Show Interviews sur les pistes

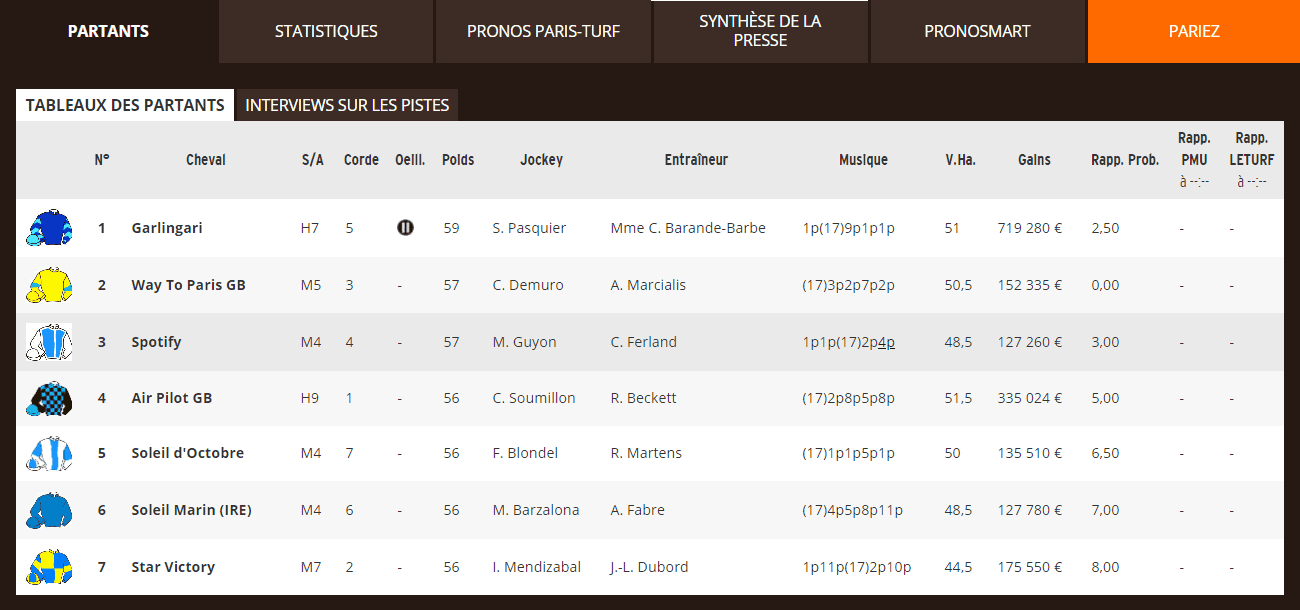[x=347, y=105]
